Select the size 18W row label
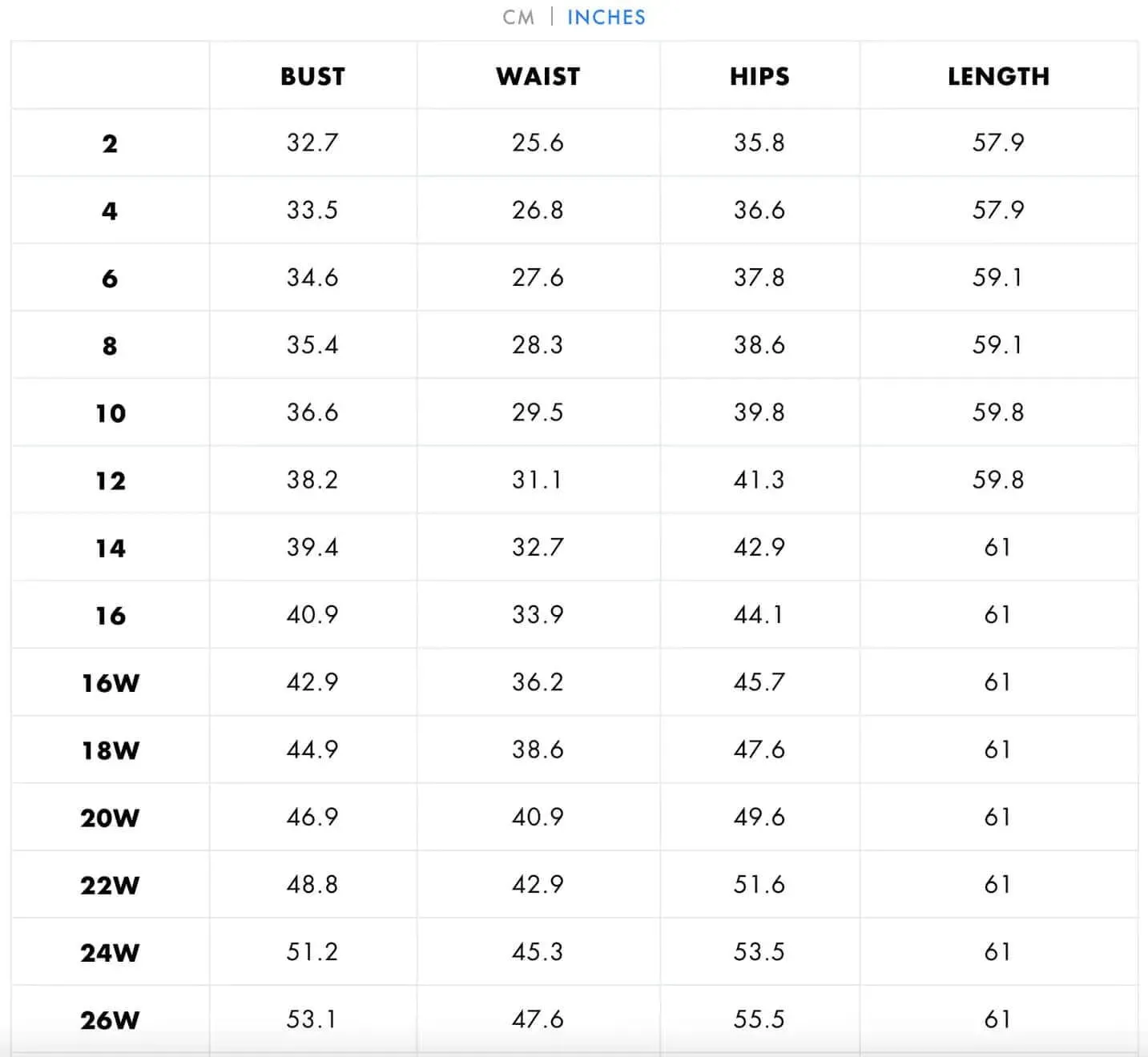1148x1057 pixels. (x=111, y=750)
